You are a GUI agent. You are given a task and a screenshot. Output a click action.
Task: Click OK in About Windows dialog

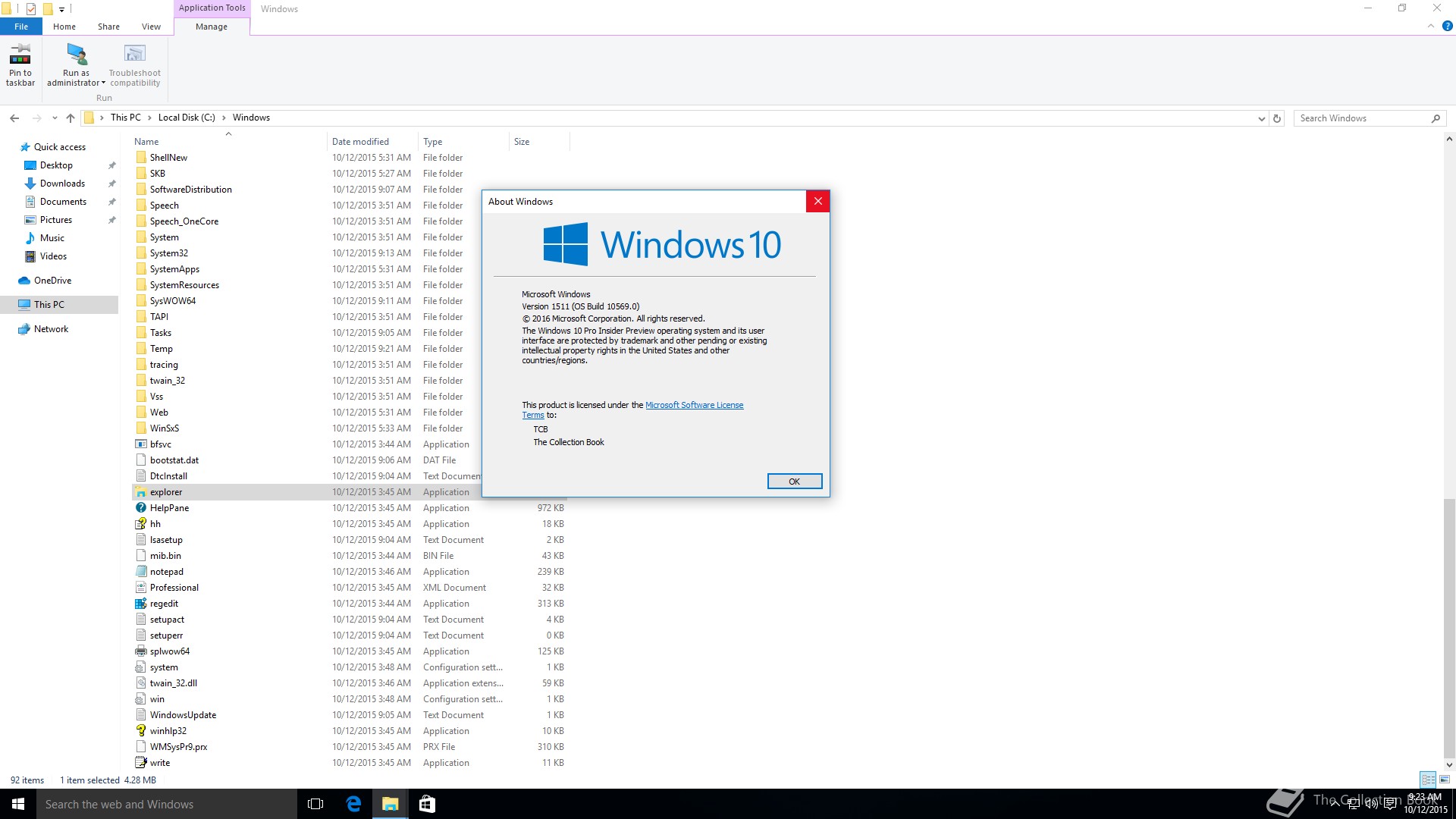tap(794, 482)
